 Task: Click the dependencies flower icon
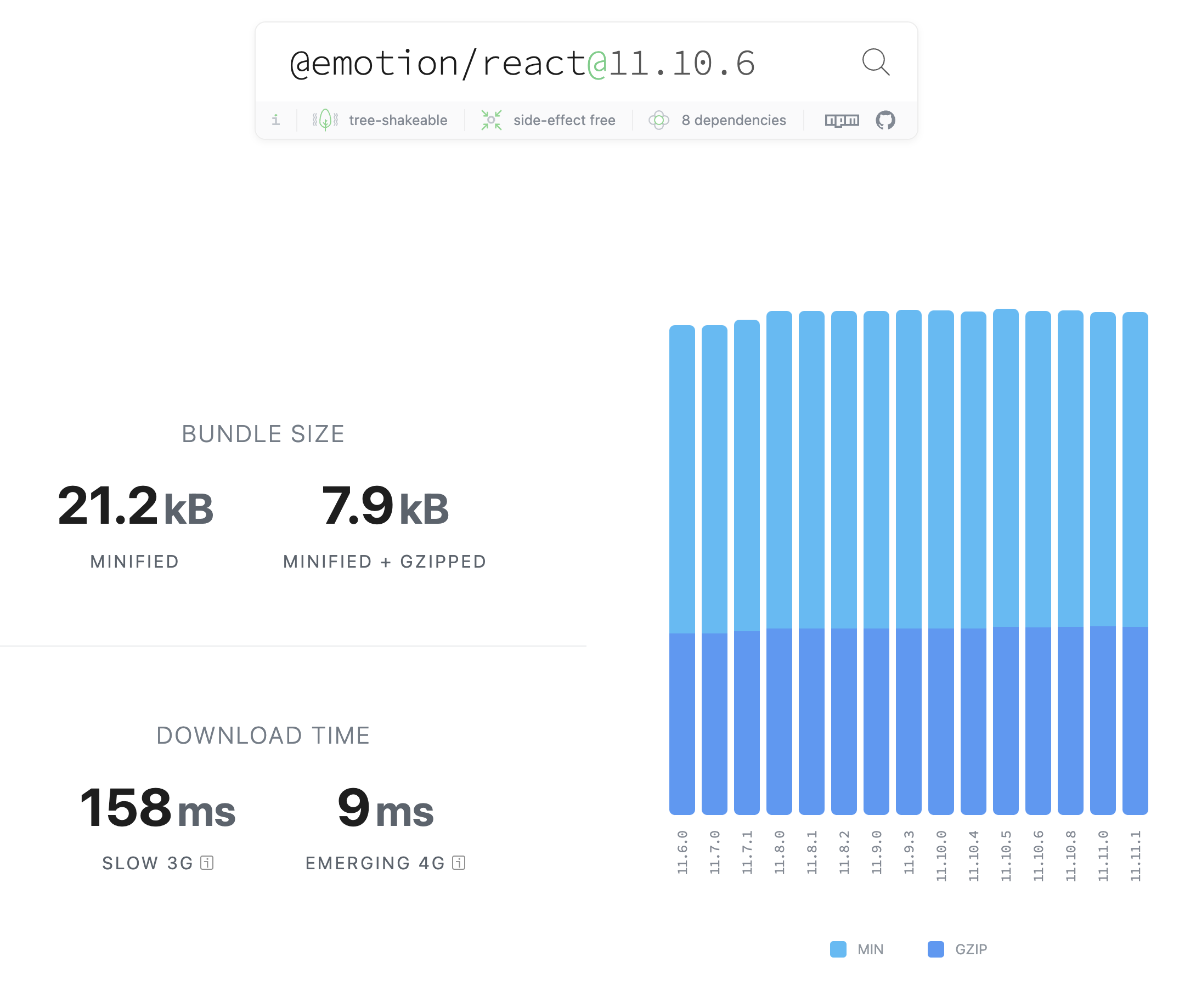point(658,120)
